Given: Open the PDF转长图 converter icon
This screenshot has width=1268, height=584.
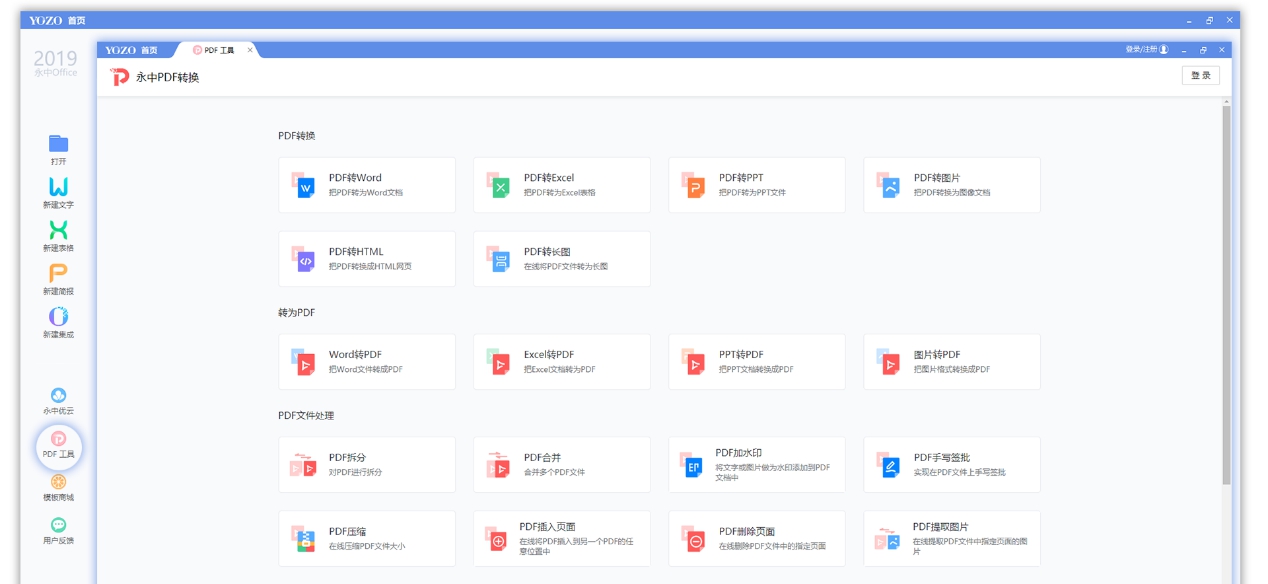Looking at the screenshot, I should [498, 259].
